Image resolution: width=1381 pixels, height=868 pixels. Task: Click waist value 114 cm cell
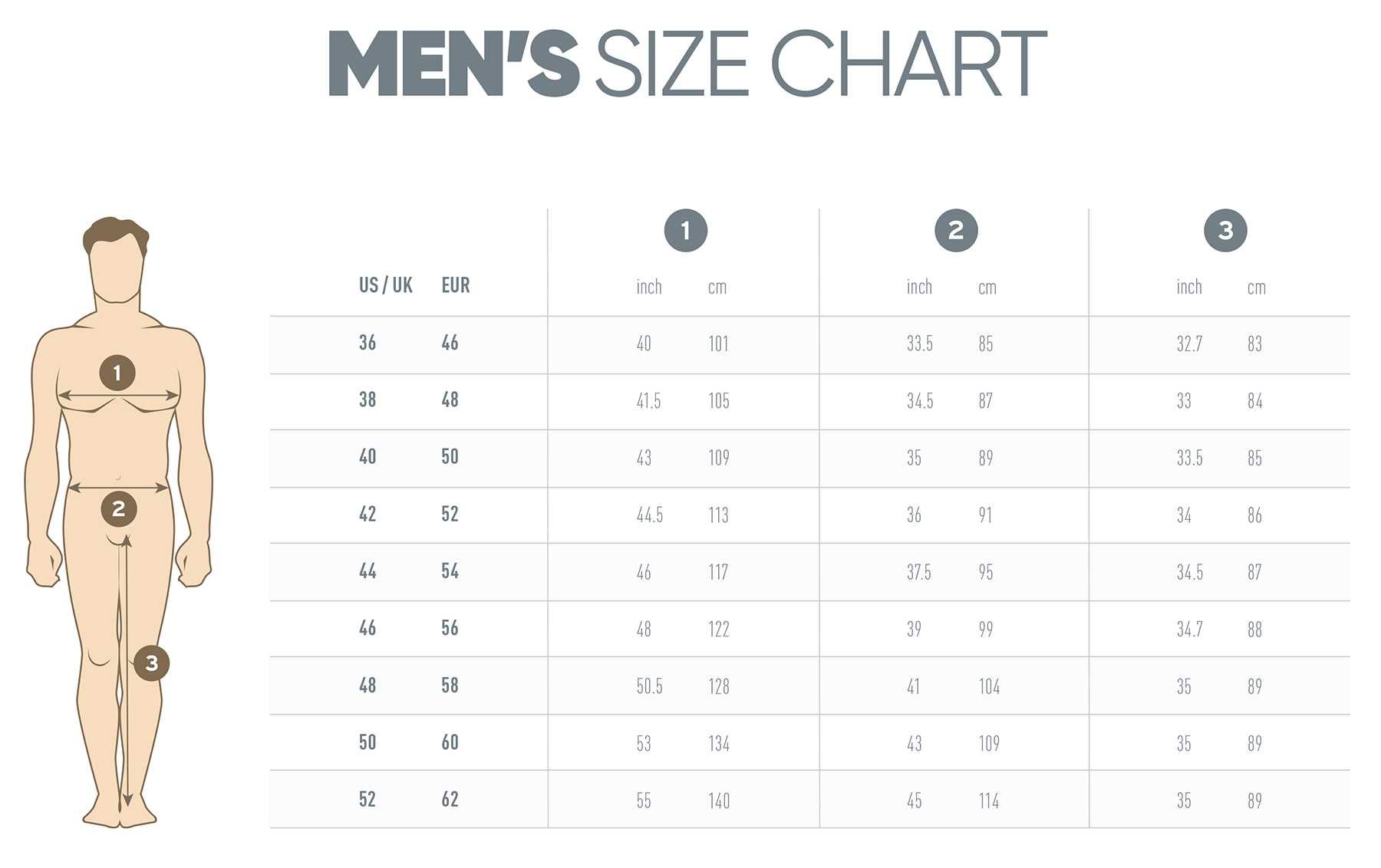point(989,801)
